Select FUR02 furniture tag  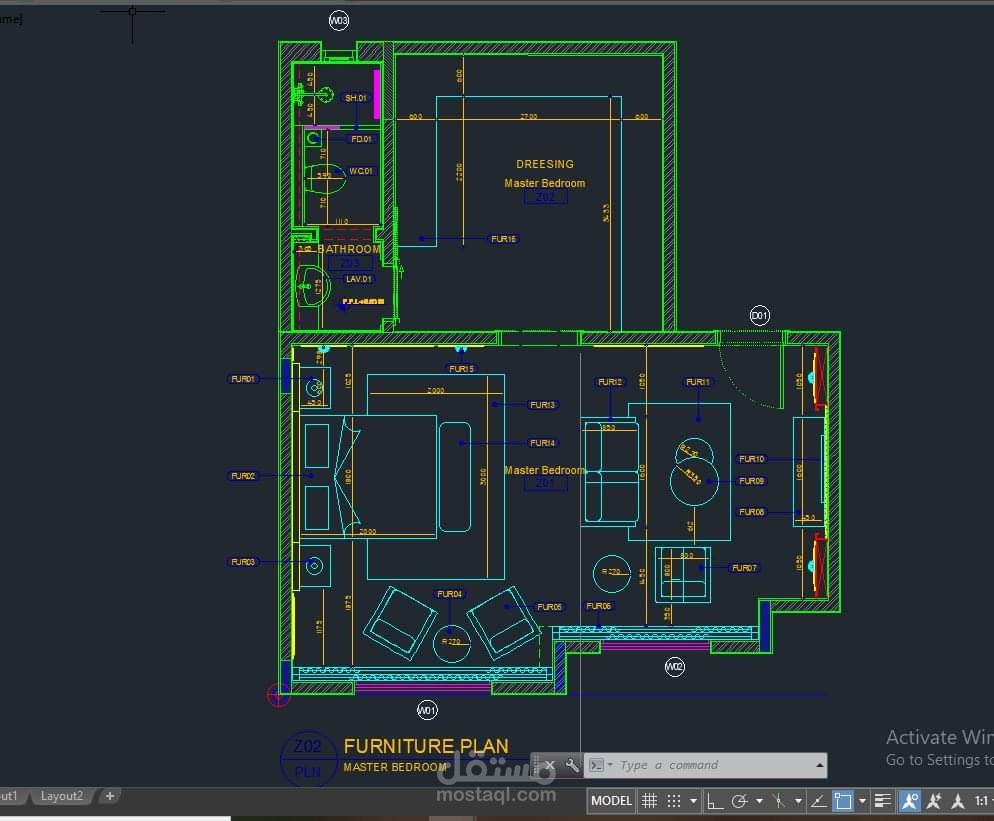[x=243, y=476]
